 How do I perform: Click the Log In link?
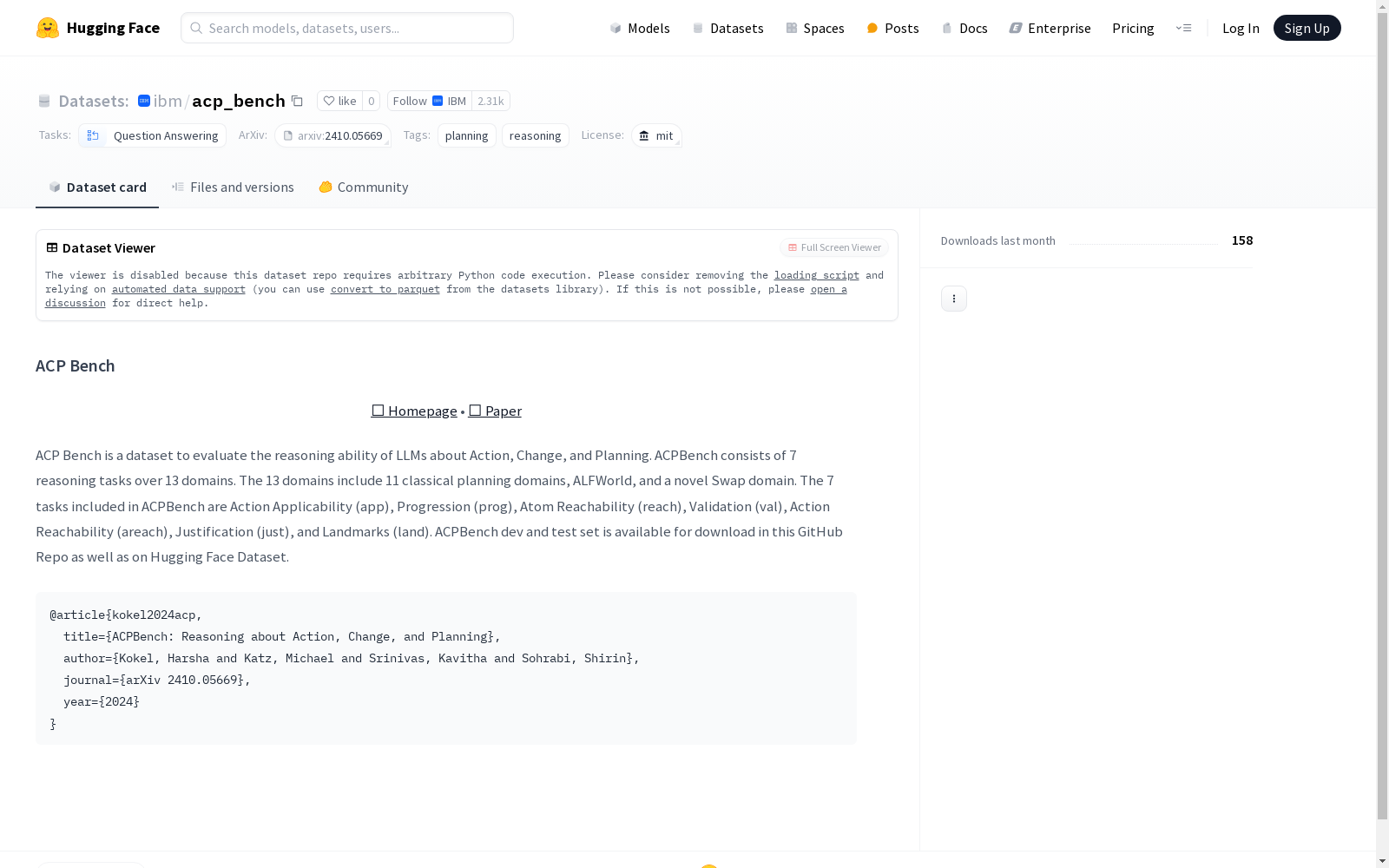[1241, 28]
